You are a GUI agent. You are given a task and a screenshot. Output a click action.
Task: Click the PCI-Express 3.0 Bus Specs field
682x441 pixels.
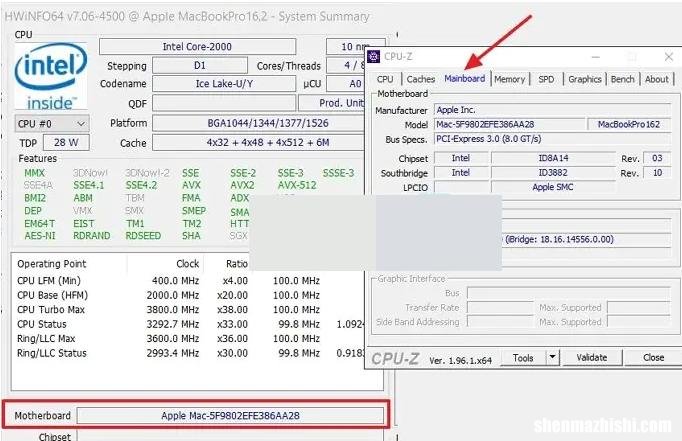click(x=552, y=139)
